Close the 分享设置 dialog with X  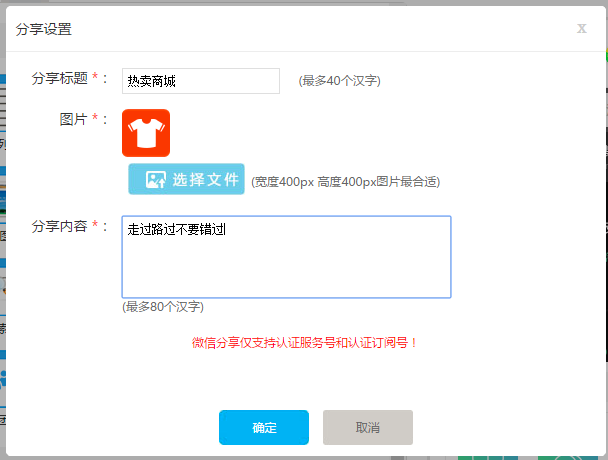click(x=582, y=28)
